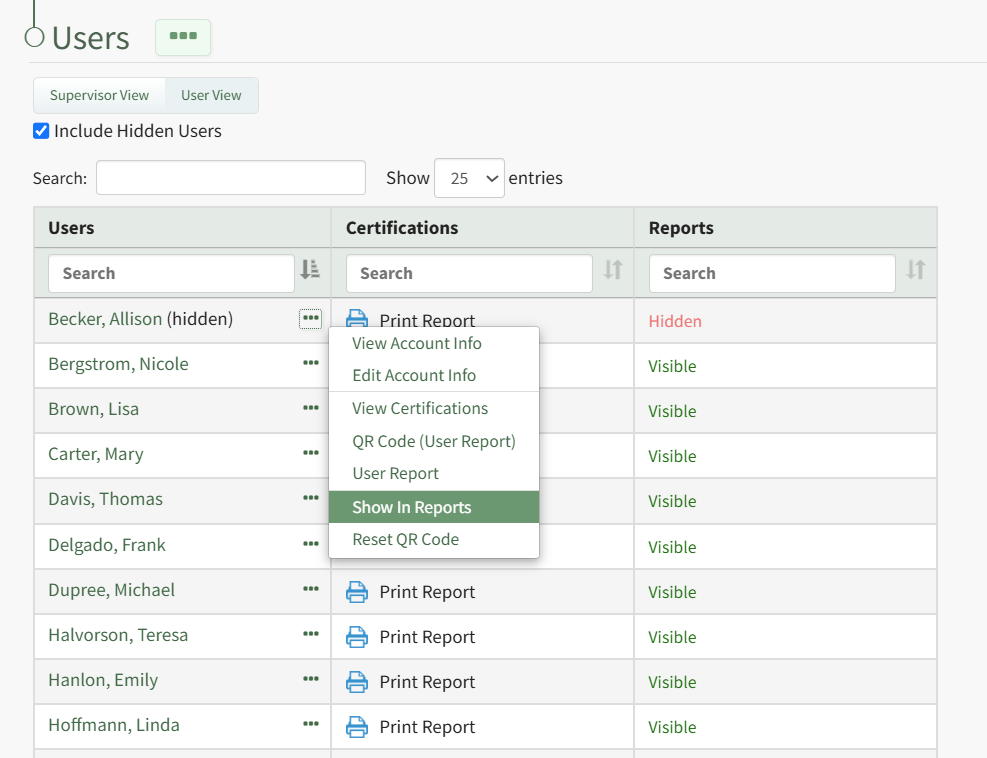Image resolution: width=987 pixels, height=758 pixels.
Task: Click the printer icon in Dupree, Michael's row
Action: pos(357,592)
